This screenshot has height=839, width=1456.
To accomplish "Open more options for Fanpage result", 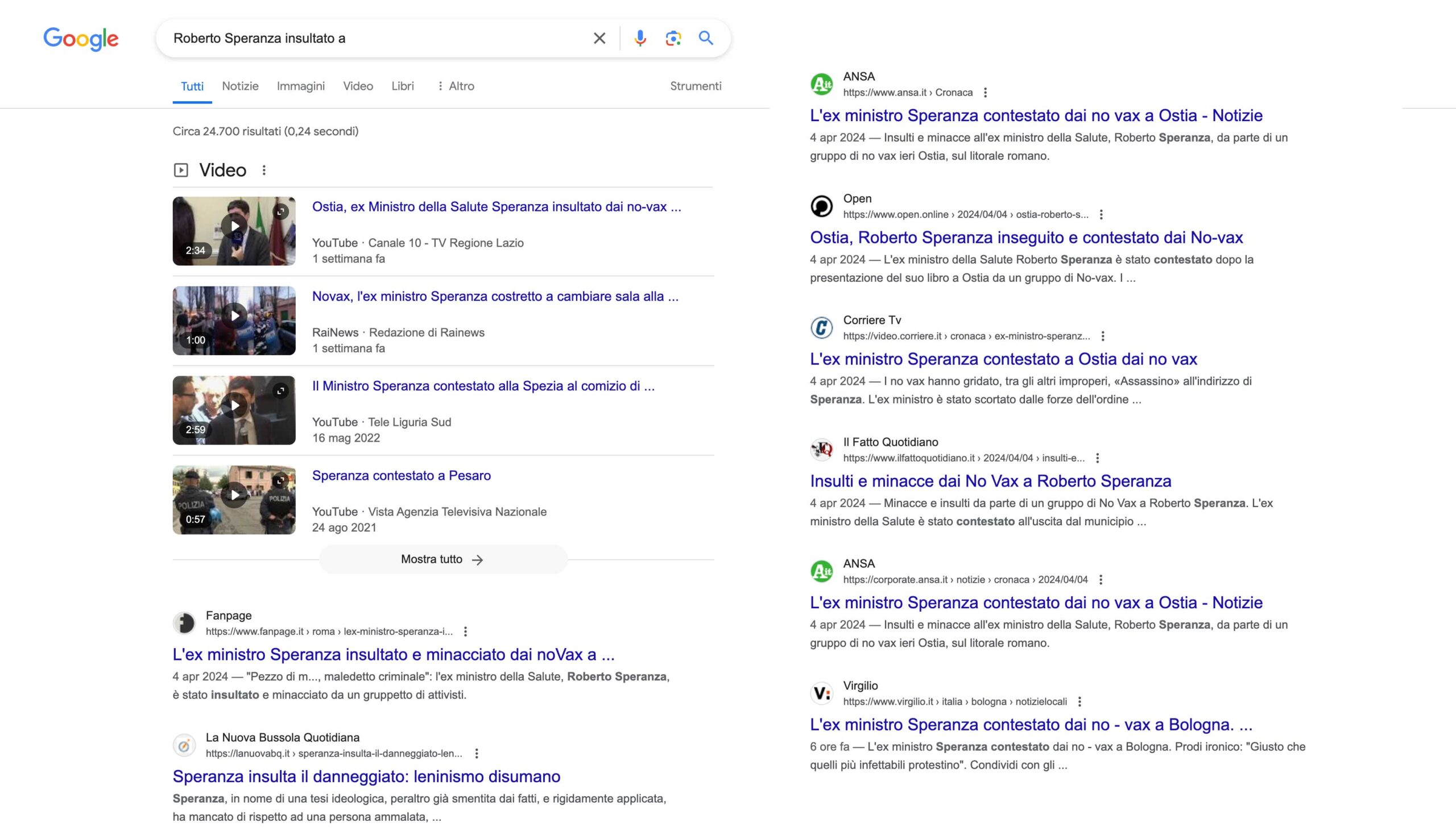I will coord(465,632).
